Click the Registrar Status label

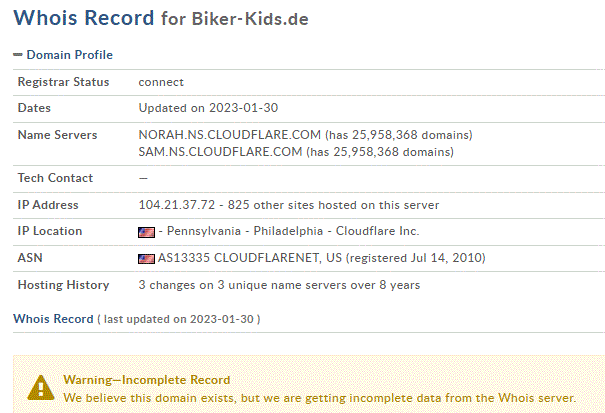point(63,82)
